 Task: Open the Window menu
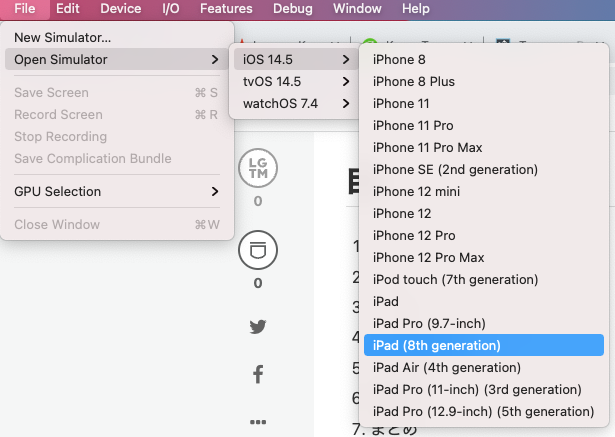357,9
